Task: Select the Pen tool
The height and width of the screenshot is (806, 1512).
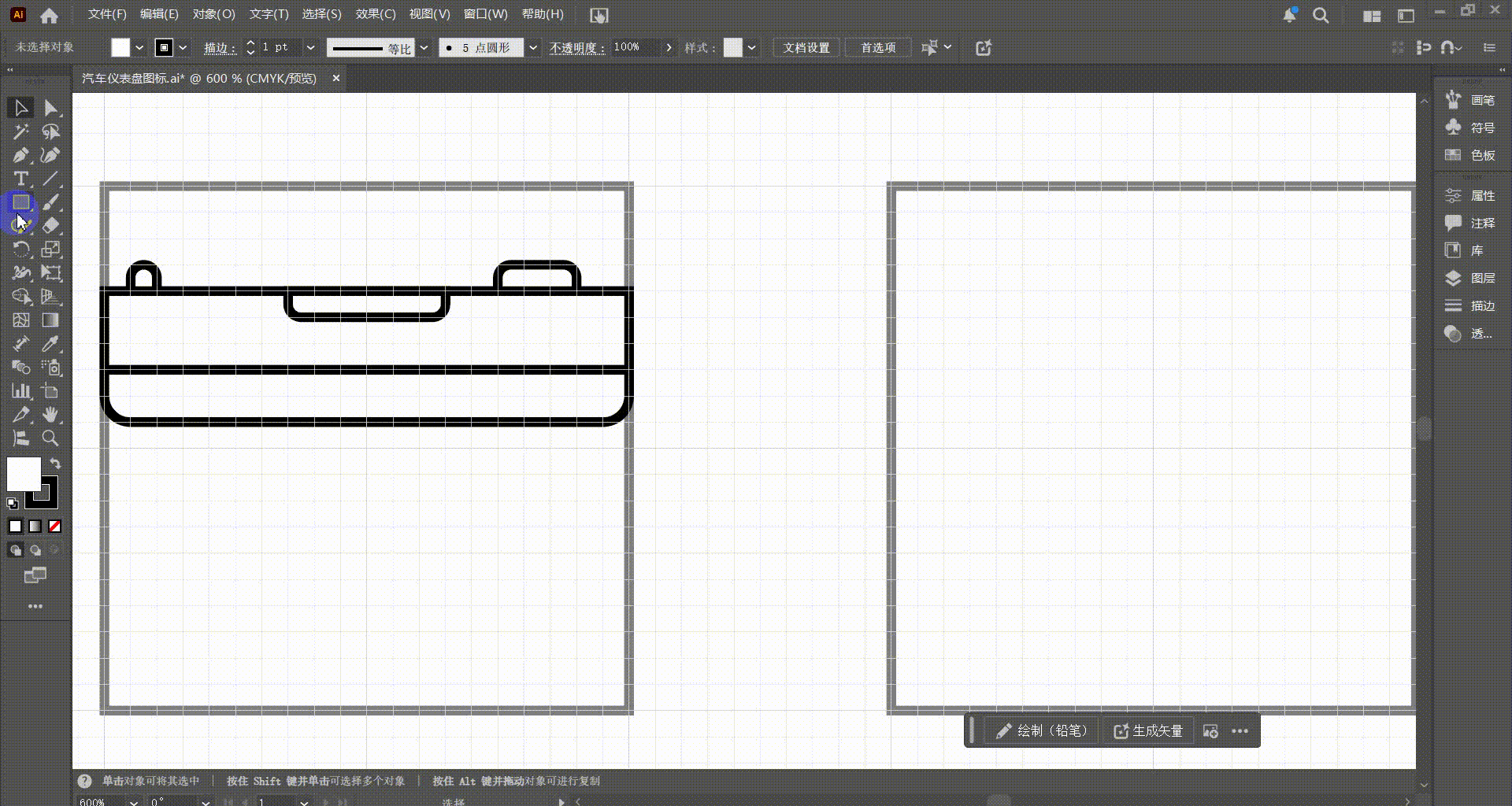Action: [x=20, y=155]
